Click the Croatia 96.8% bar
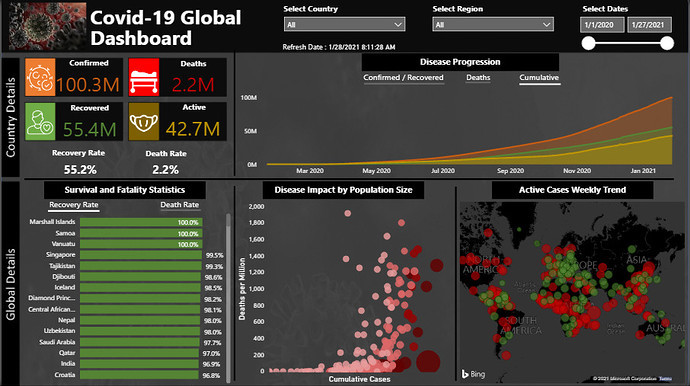 click(139, 375)
